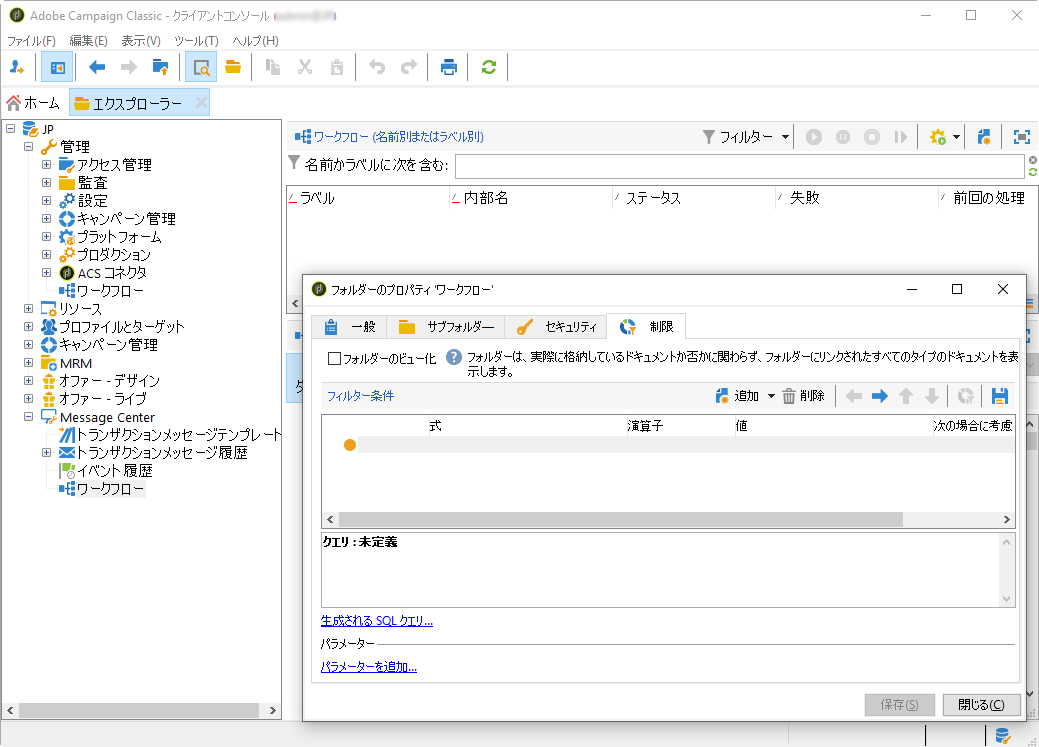
Task: Stop workflow with the stop icon
Action: [x=872, y=137]
